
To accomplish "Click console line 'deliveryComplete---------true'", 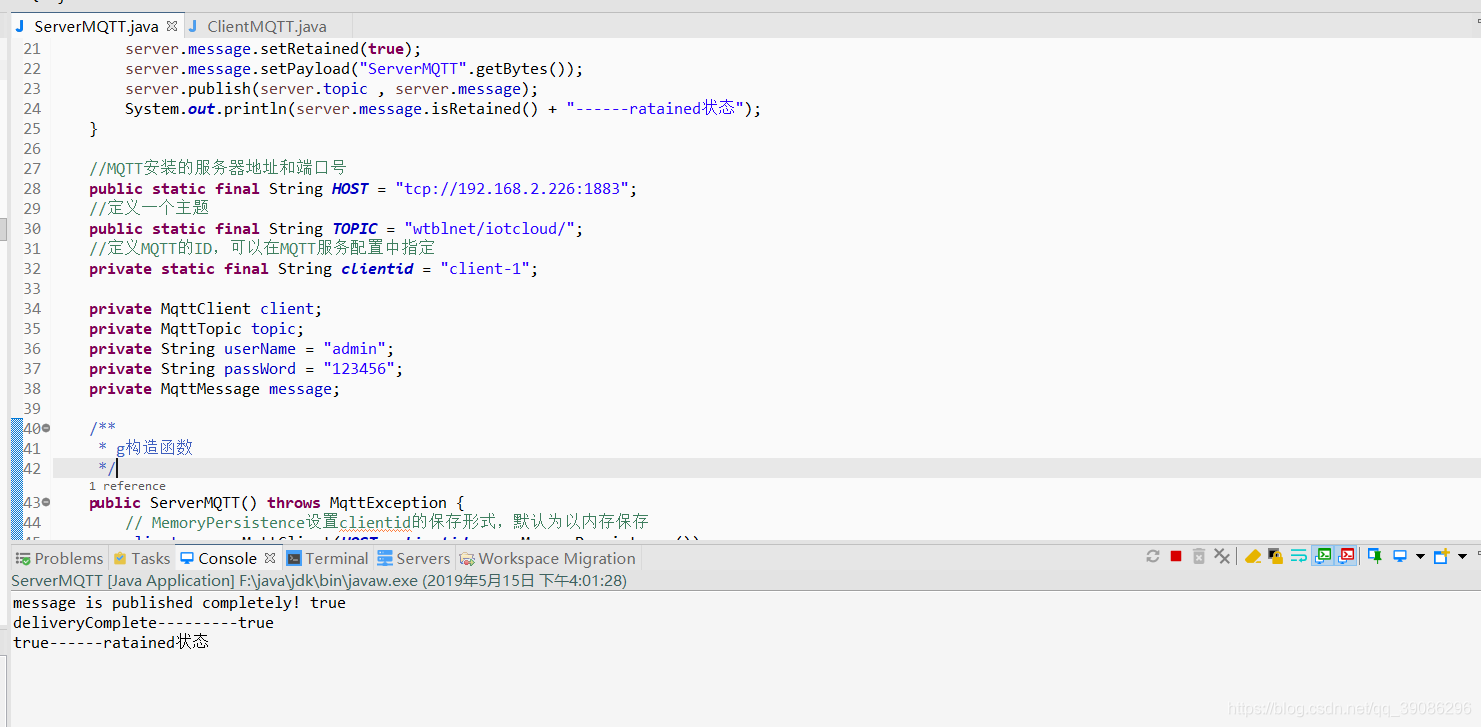I will point(143,623).
